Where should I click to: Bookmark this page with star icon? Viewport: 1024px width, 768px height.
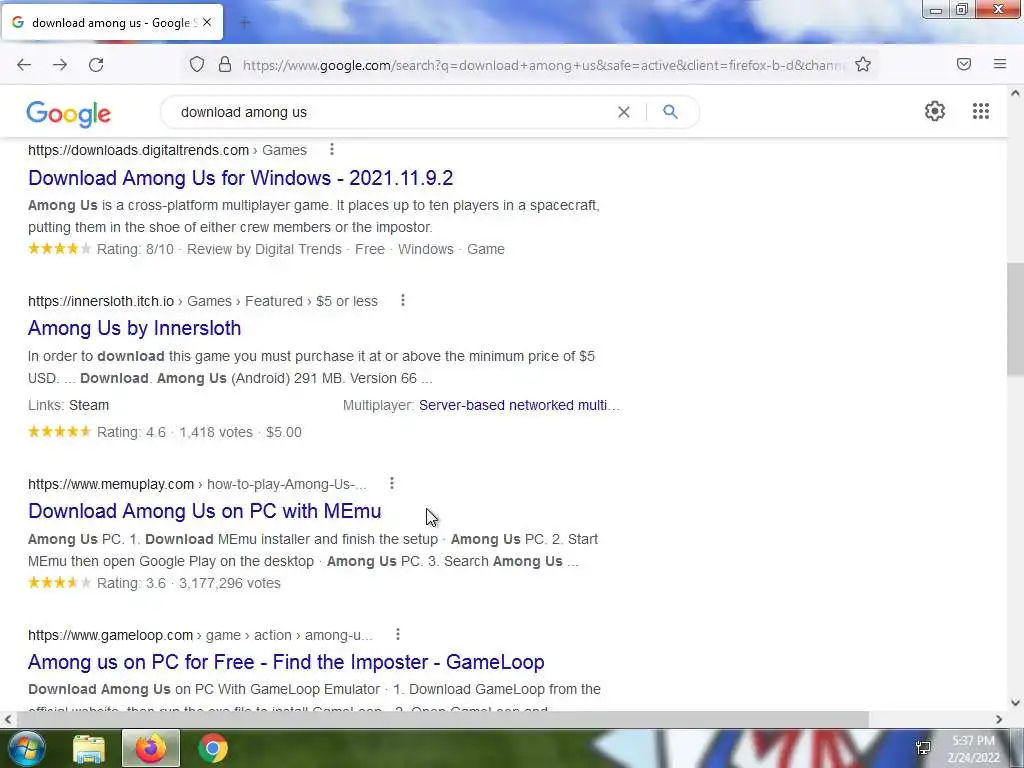pos(863,65)
